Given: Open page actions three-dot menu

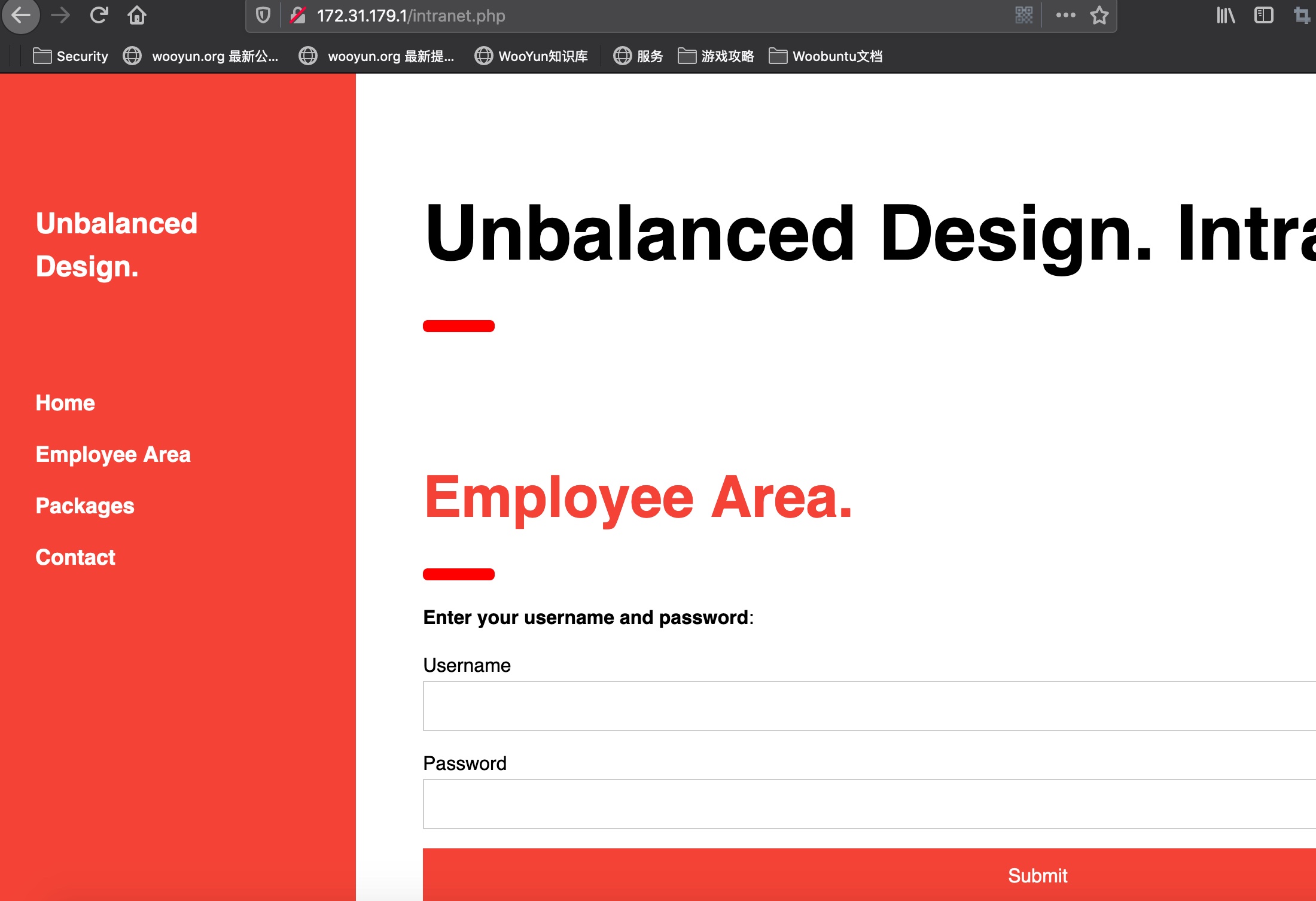Looking at the screenshot, I should (1065, 15).
